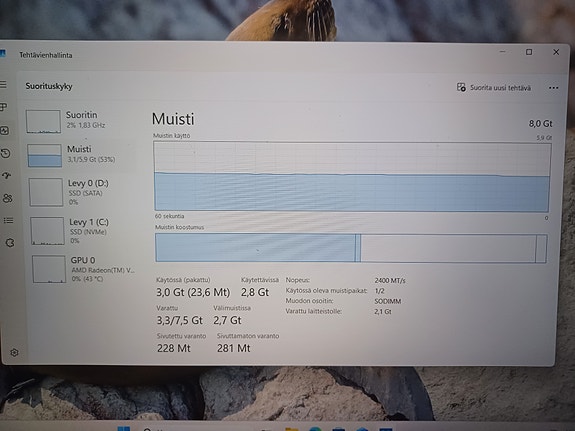Open the Processes page icon in sidebar

(4, 107)
